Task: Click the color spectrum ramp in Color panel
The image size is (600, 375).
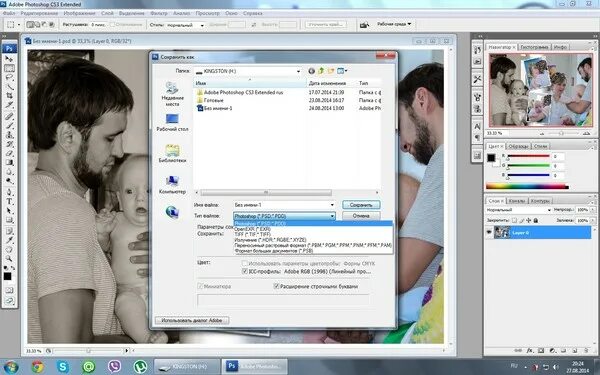Action: pos(527,187)
